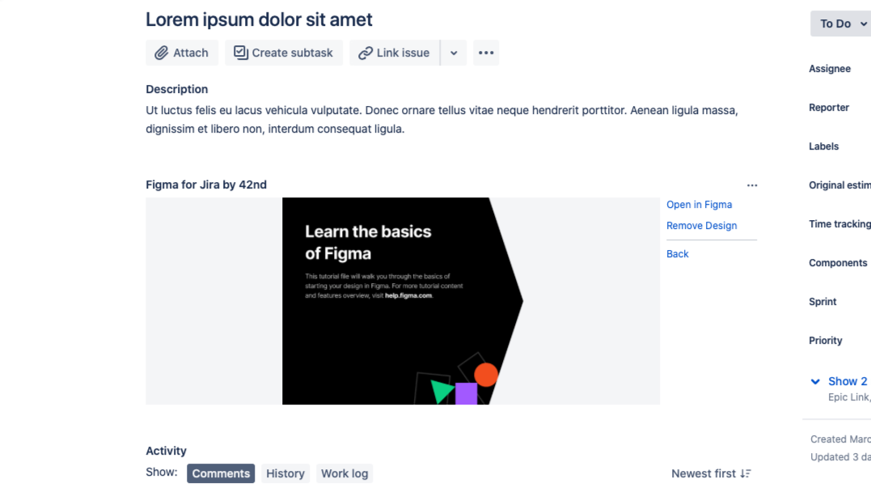871x496 pixels.
Task: Create a subtask for this issue
Action: point(284,53)
